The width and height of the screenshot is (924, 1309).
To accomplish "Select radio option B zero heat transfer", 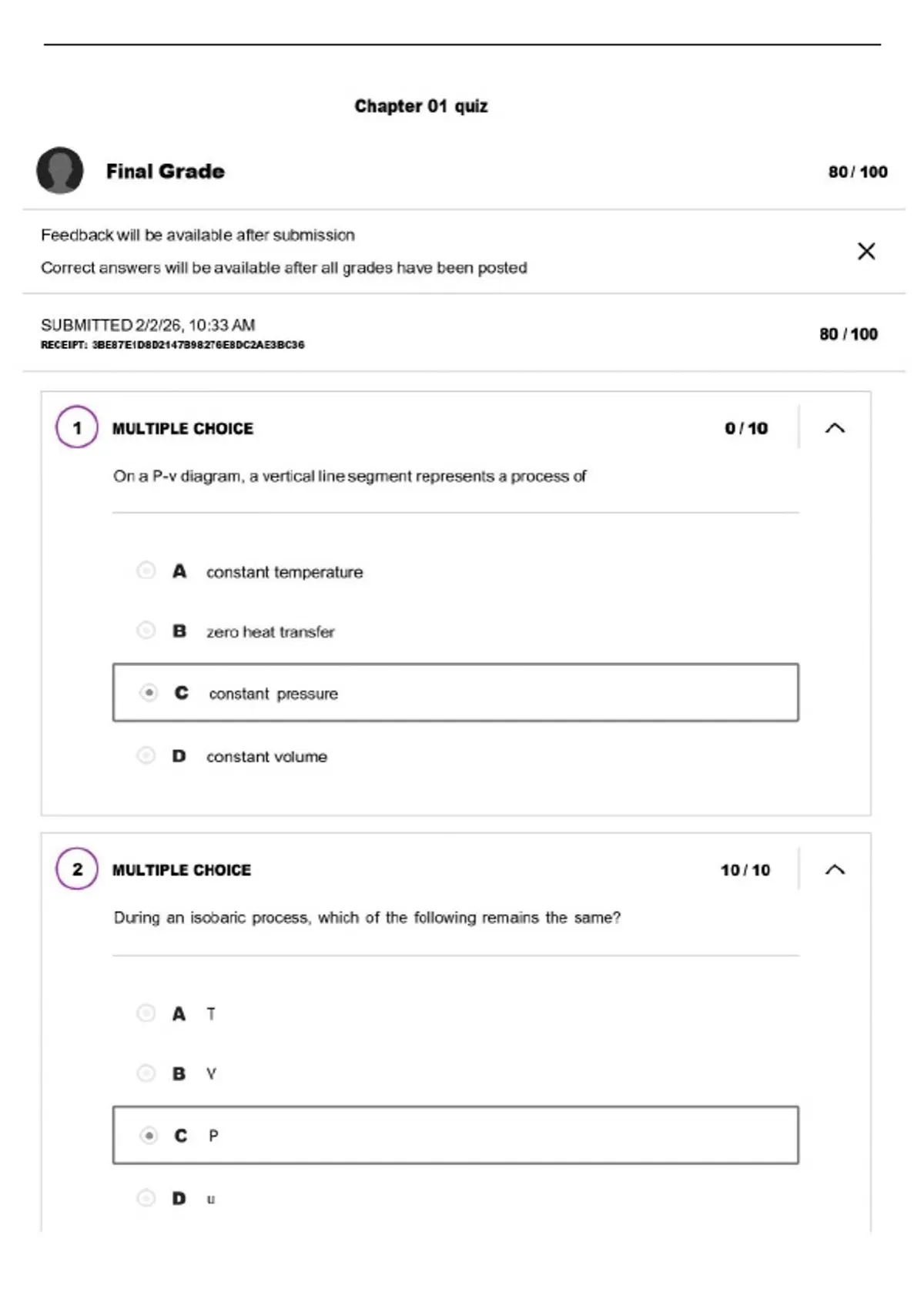I will click(x=146, y=631).
